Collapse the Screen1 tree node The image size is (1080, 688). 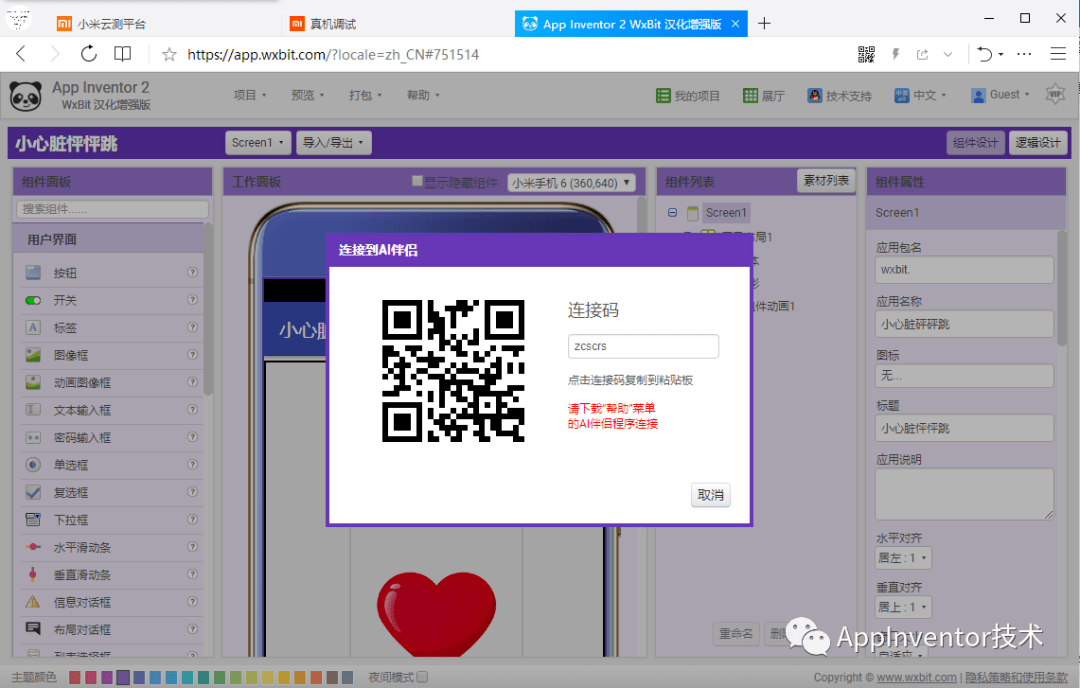(x=672, y=213)
